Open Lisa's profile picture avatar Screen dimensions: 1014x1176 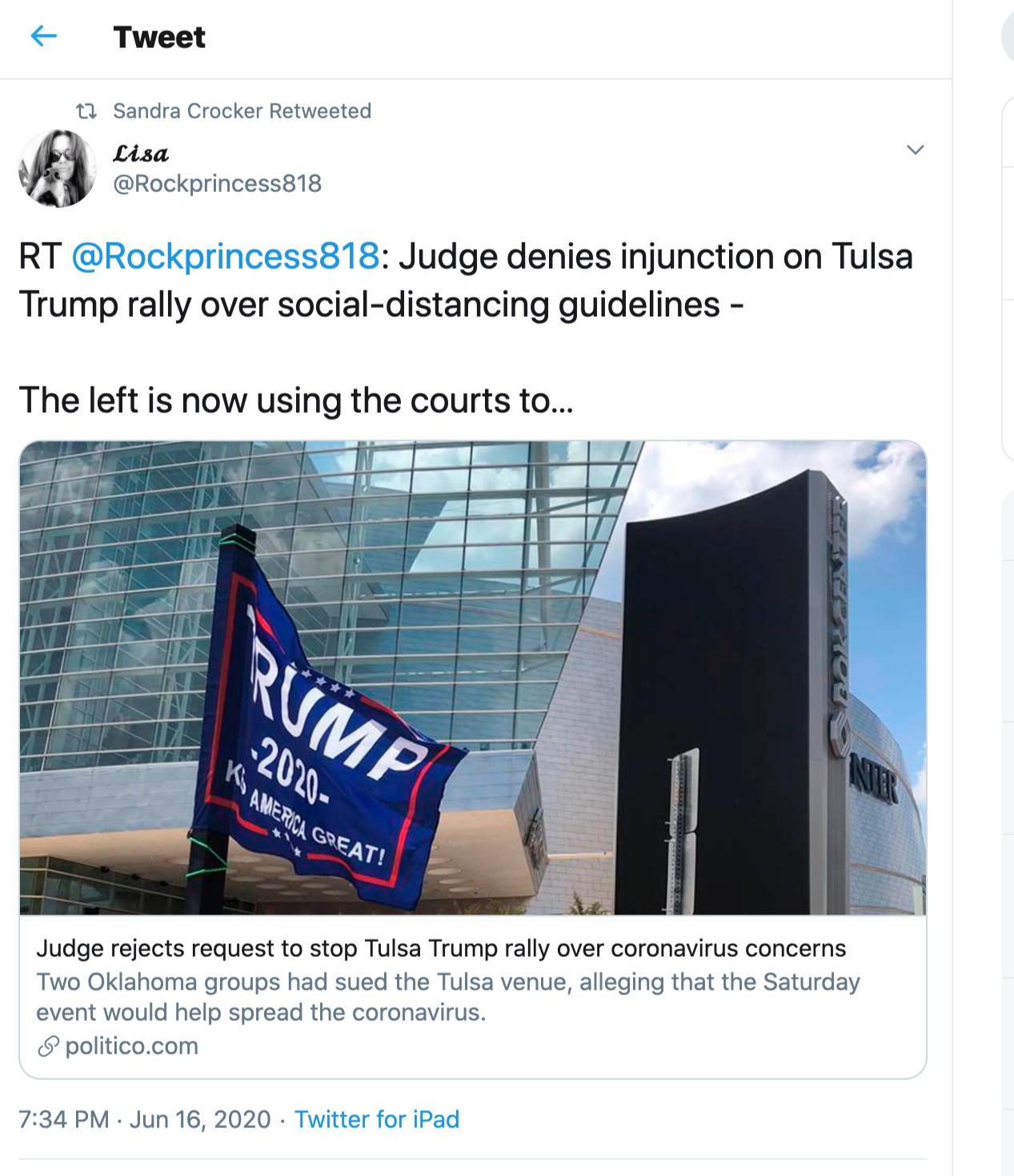tap(58, 169)
